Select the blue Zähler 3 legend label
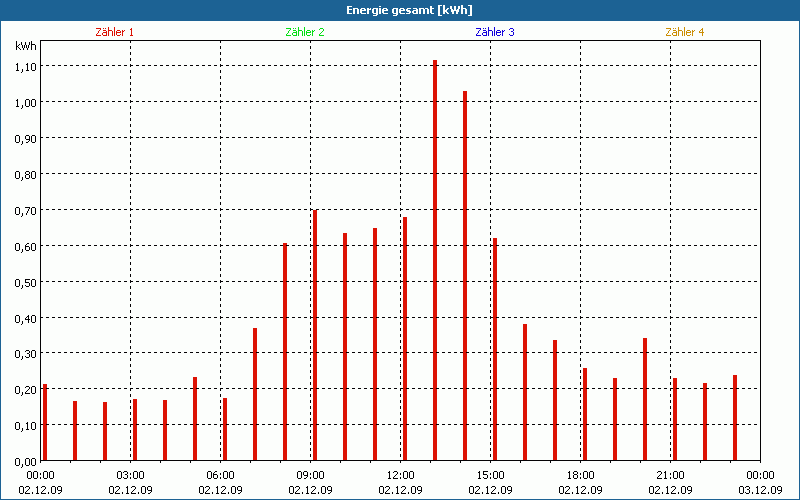Viewport: 800px width, 500px height. pyautogui.click(x=495, y=32)
